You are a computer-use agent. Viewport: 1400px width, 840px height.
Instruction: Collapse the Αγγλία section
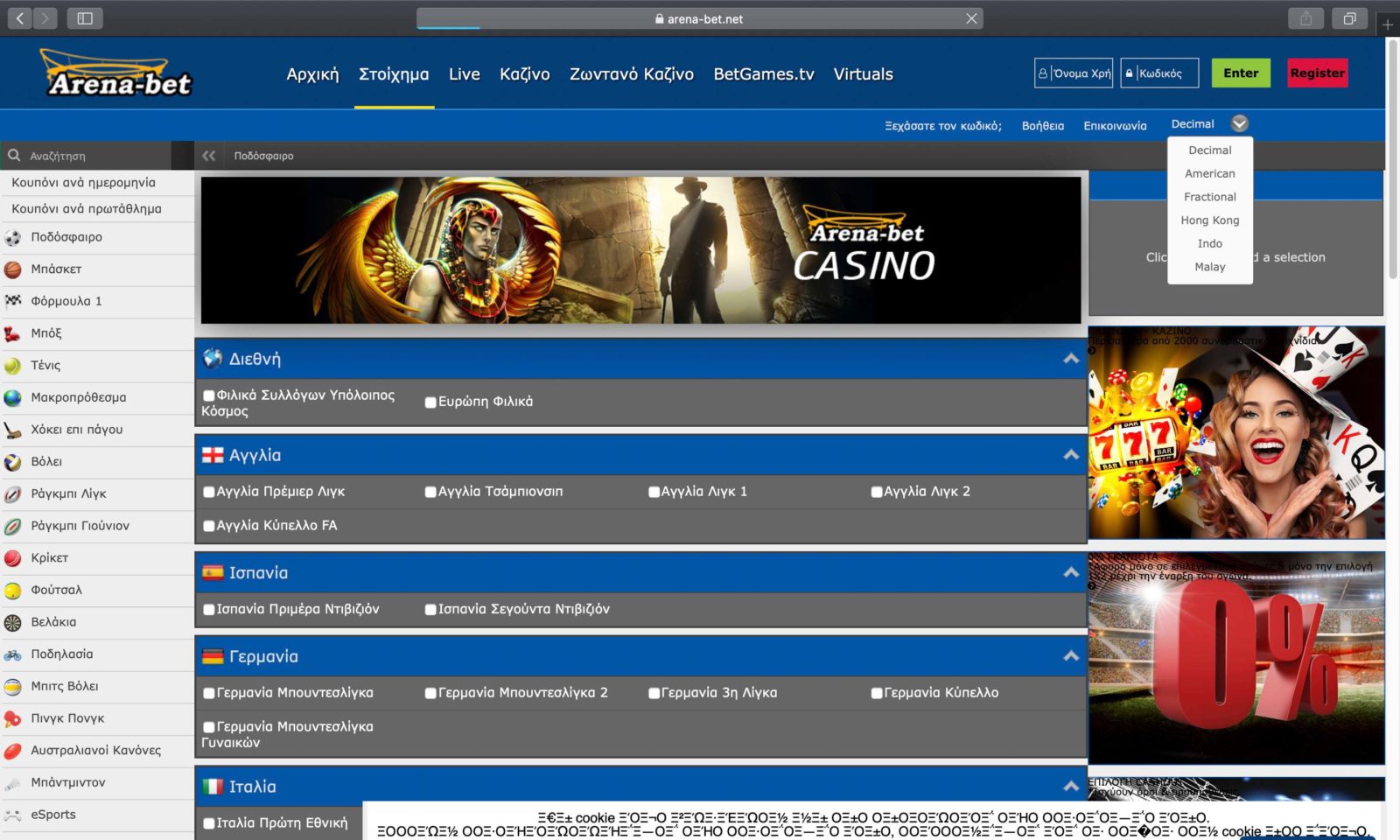(1071, 455)
